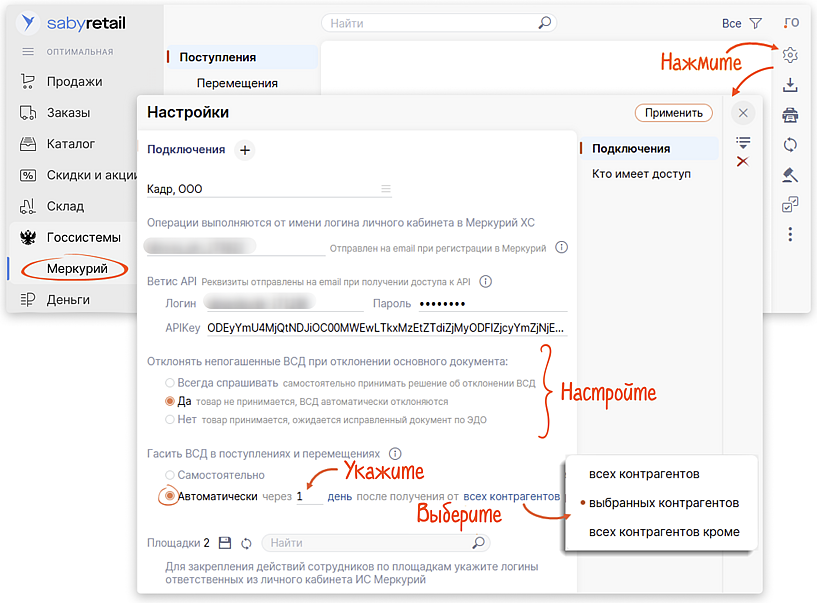Expand the 'Все' filter at top
Viewport: 817px width, 603px height.
(741, 23)
